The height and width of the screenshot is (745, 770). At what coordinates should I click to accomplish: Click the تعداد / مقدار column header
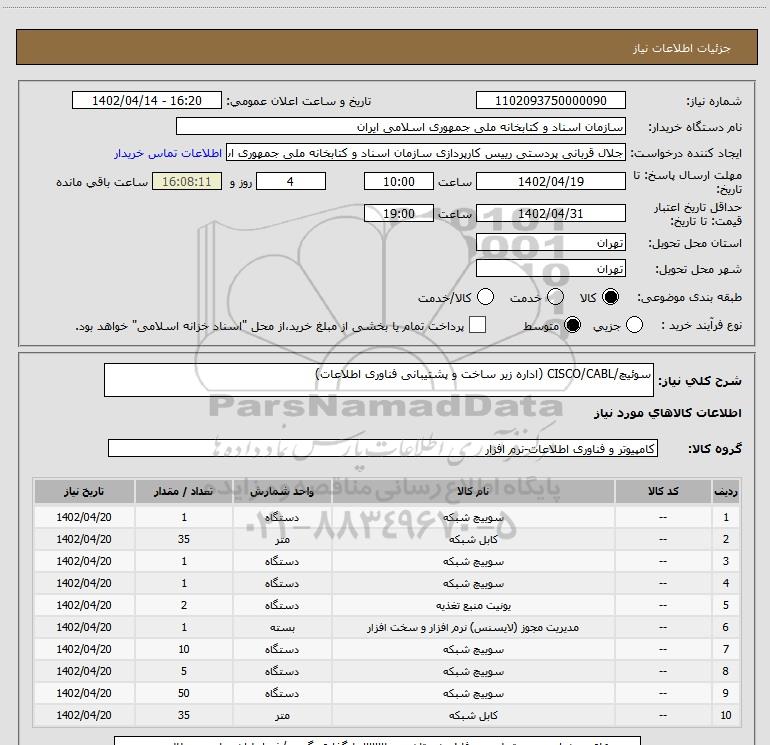tap(184, 492)
